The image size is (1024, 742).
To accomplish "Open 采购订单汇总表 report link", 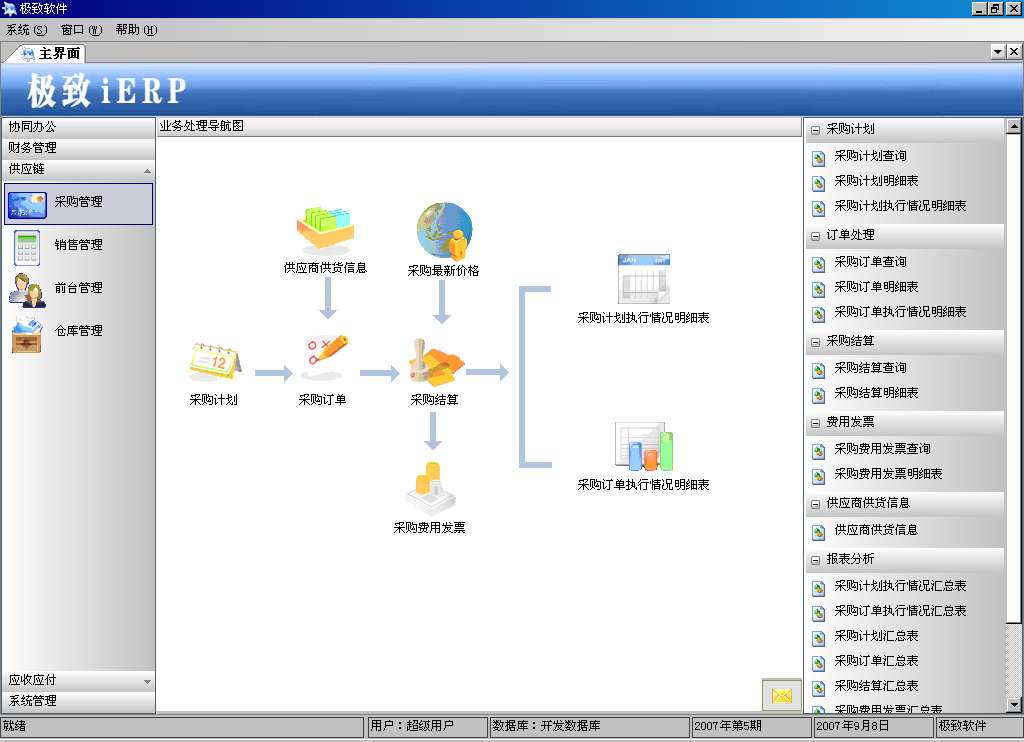I will click(876, 661).
